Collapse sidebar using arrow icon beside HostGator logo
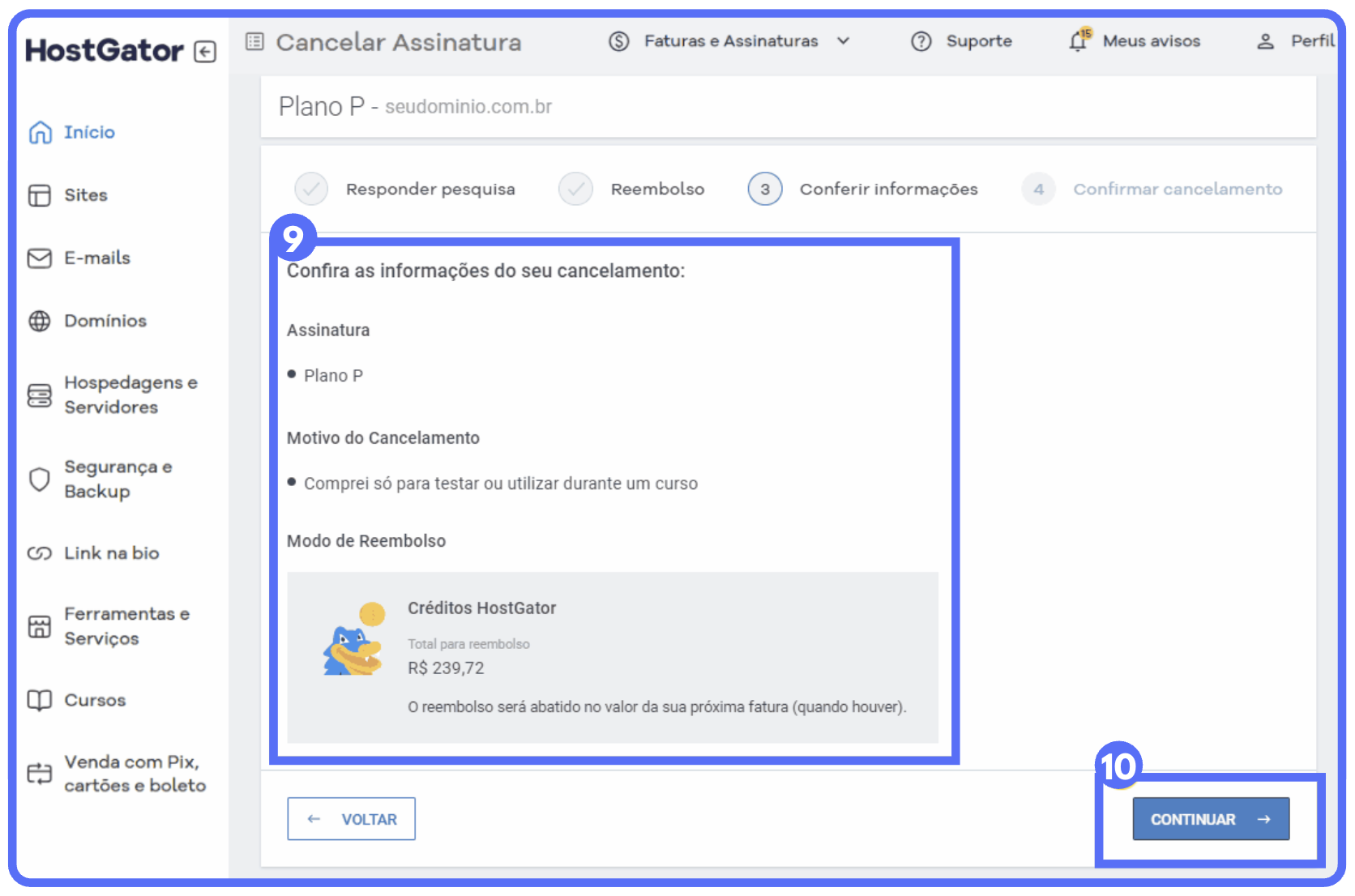 point(205,53)
